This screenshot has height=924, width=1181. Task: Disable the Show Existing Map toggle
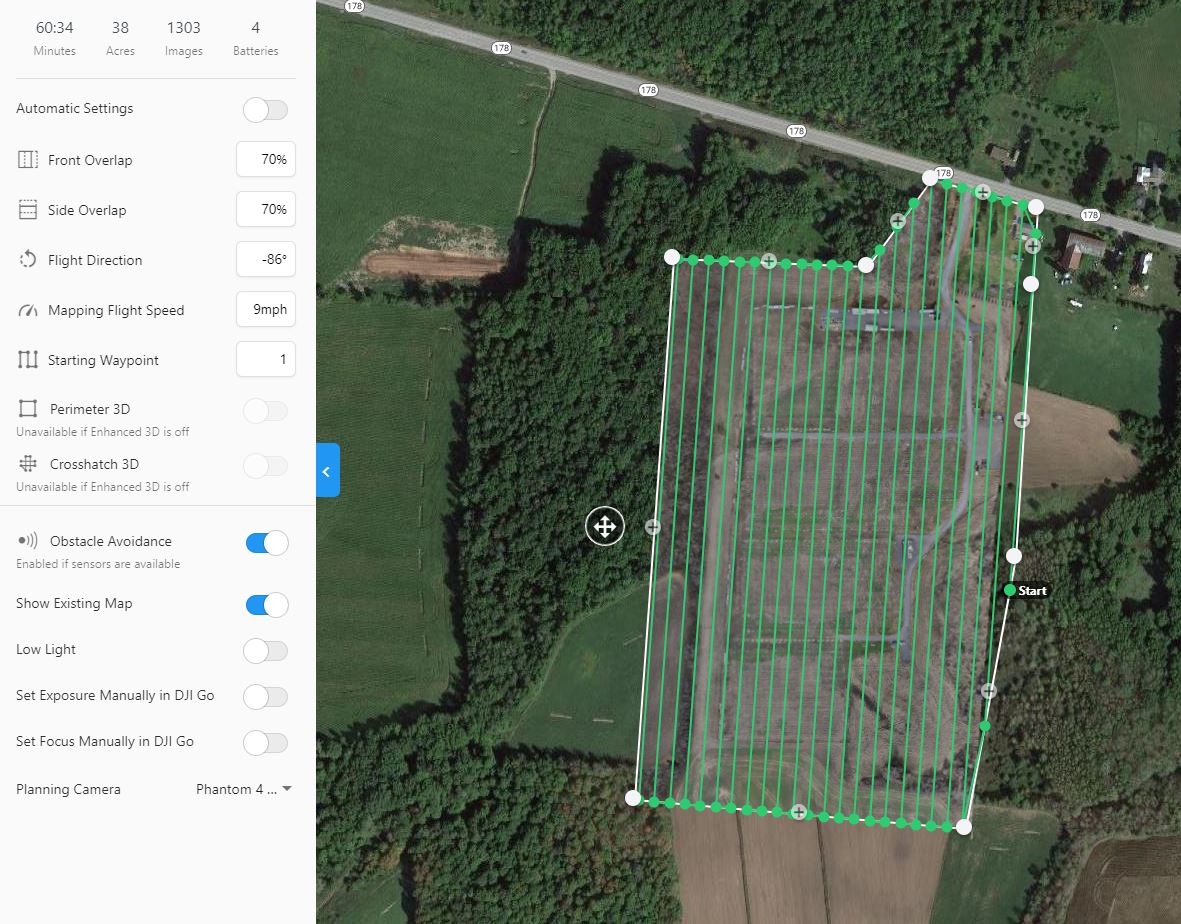(267, 605)
